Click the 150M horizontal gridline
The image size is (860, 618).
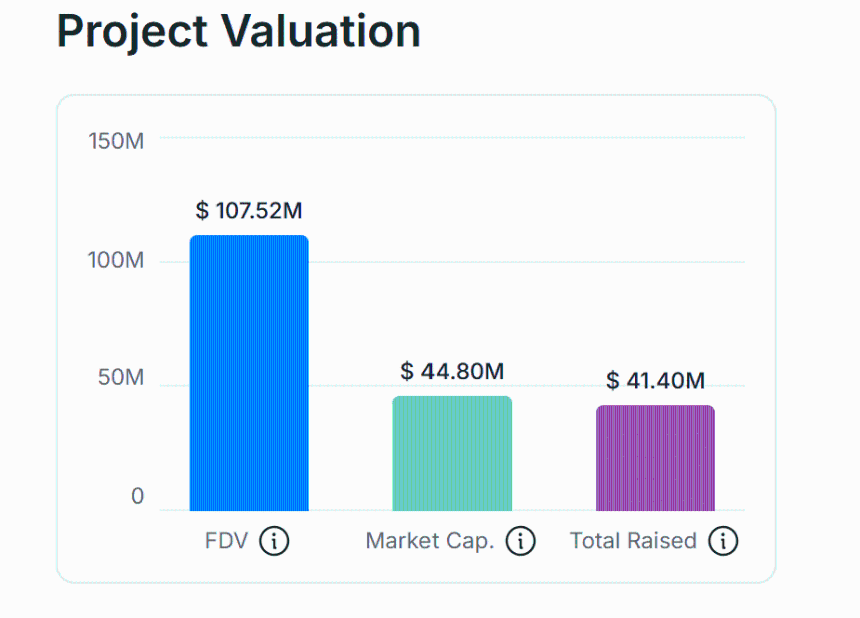(x=452, y=137)
